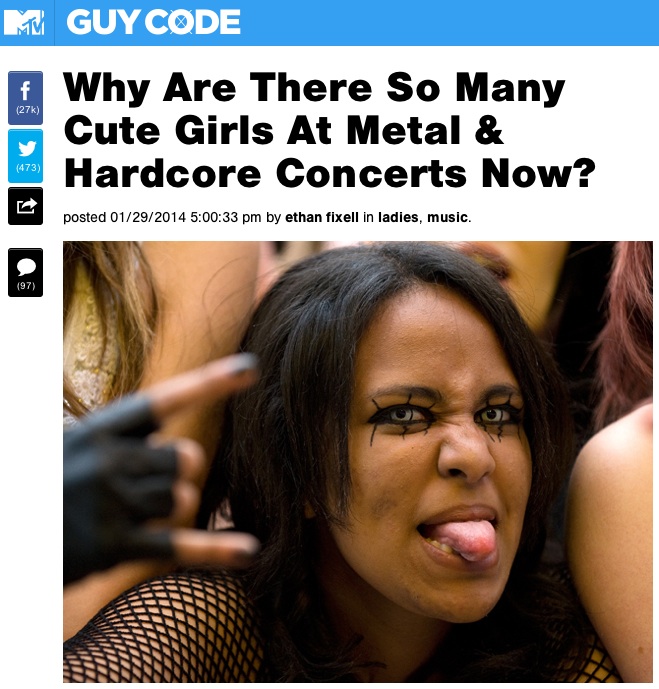Viewport: 659px width, 689px height.
Task: Open the music category link
Action: [x=447, y=217]
